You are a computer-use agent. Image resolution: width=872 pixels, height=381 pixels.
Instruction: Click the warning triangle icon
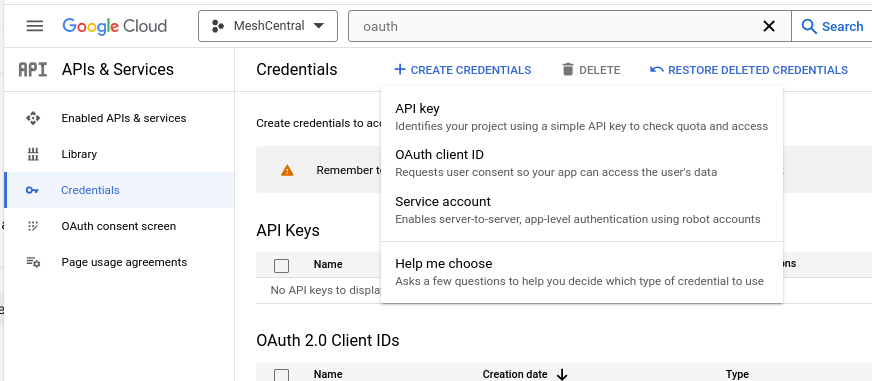tap(287, 170)
